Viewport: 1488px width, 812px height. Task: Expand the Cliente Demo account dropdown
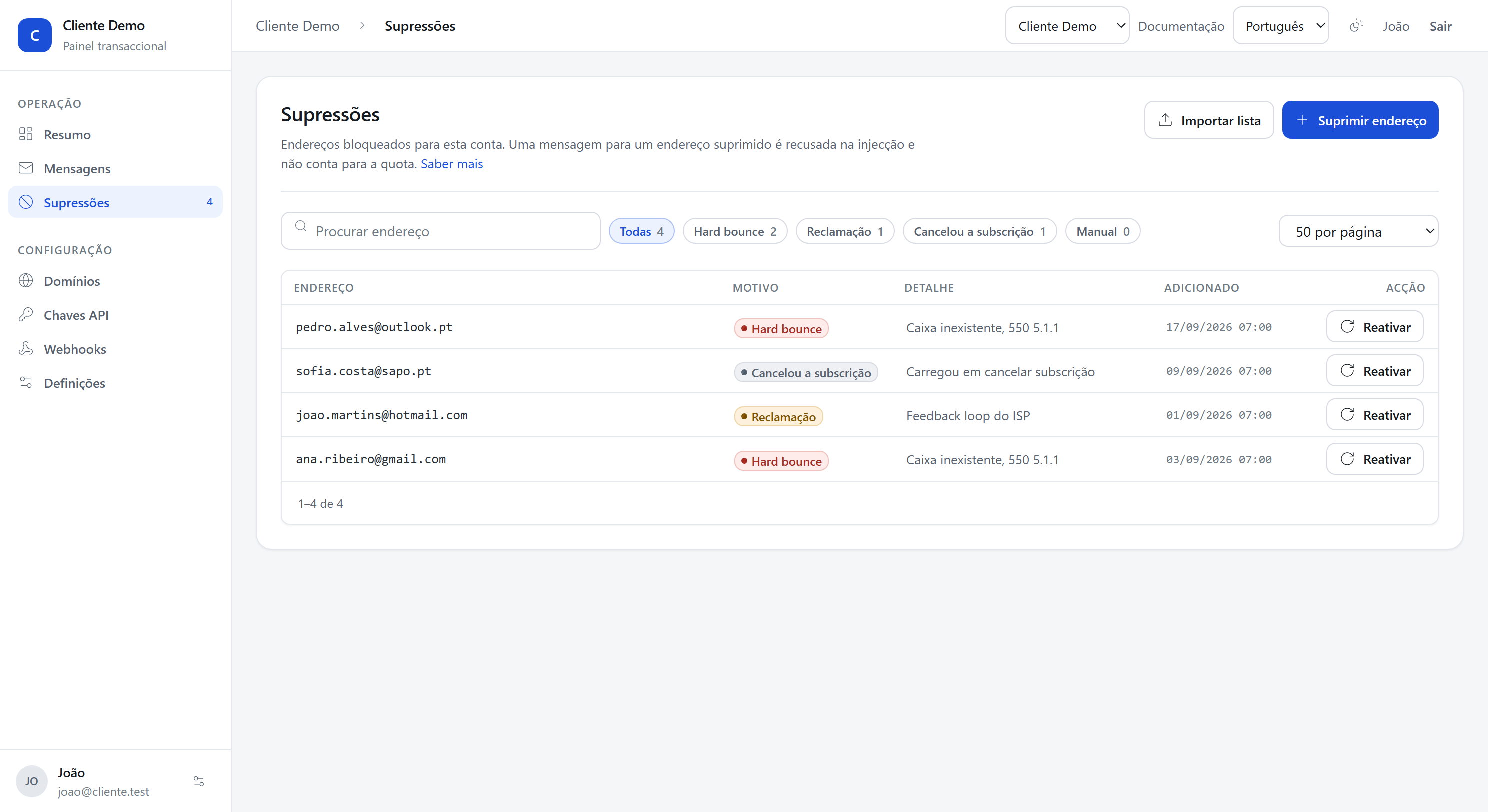tap(1067, 26)
